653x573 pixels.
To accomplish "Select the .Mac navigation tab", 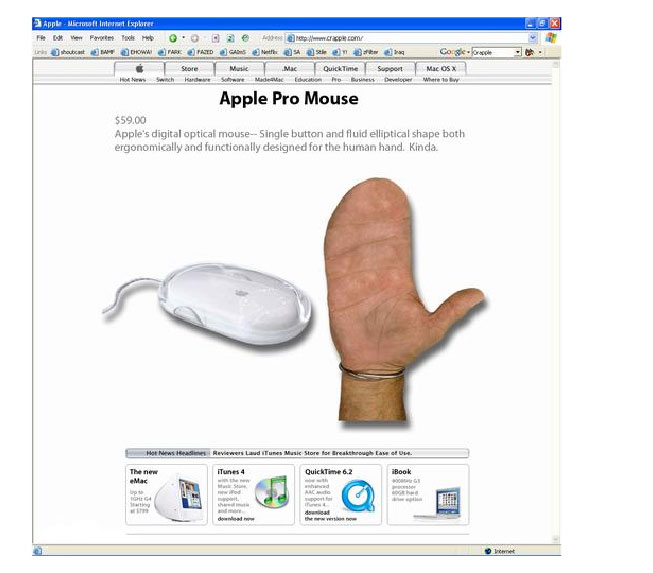I will coord(289,69).
